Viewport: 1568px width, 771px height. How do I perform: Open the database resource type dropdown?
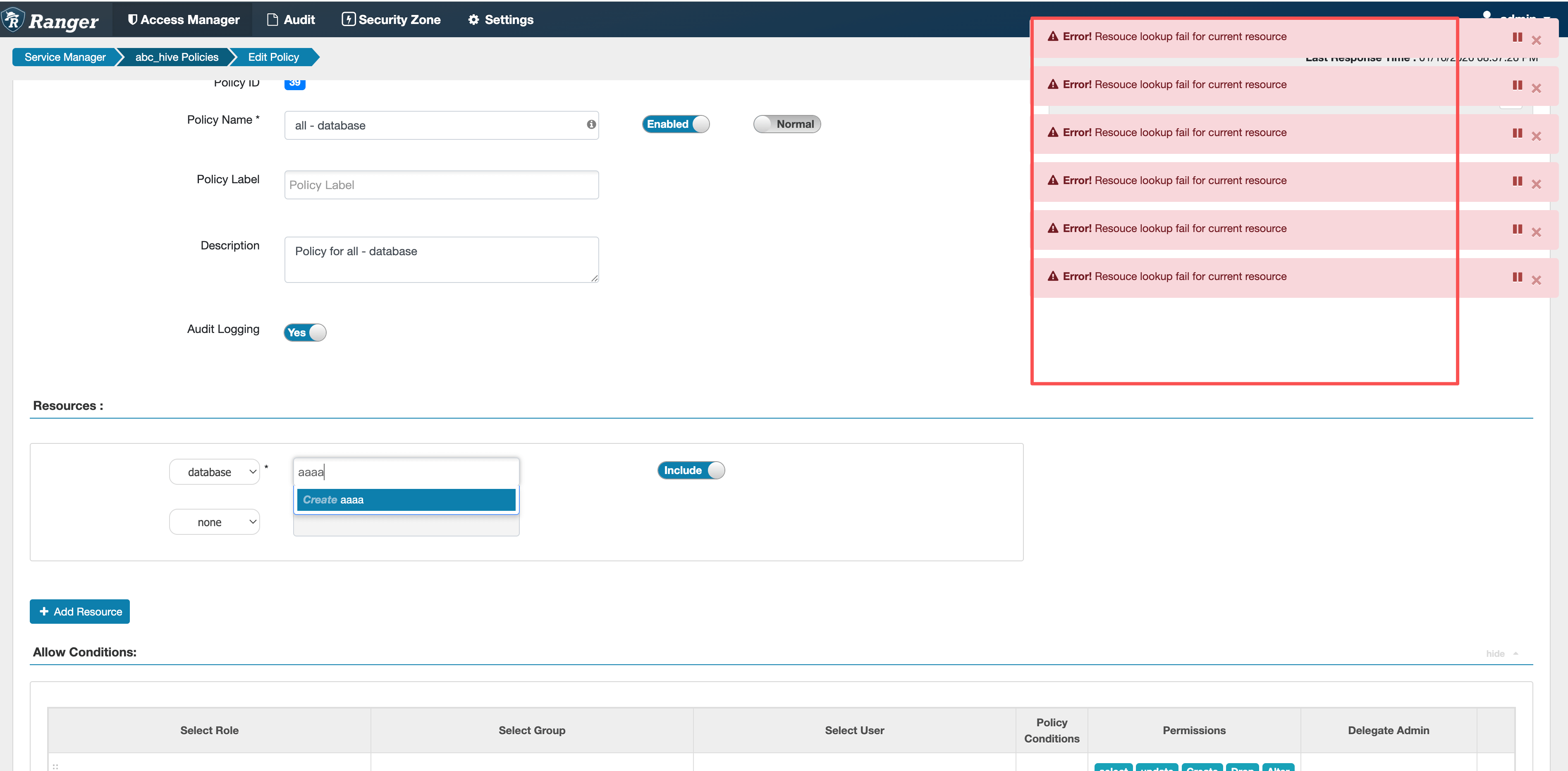pyautogui.click(x=215, y=472)
